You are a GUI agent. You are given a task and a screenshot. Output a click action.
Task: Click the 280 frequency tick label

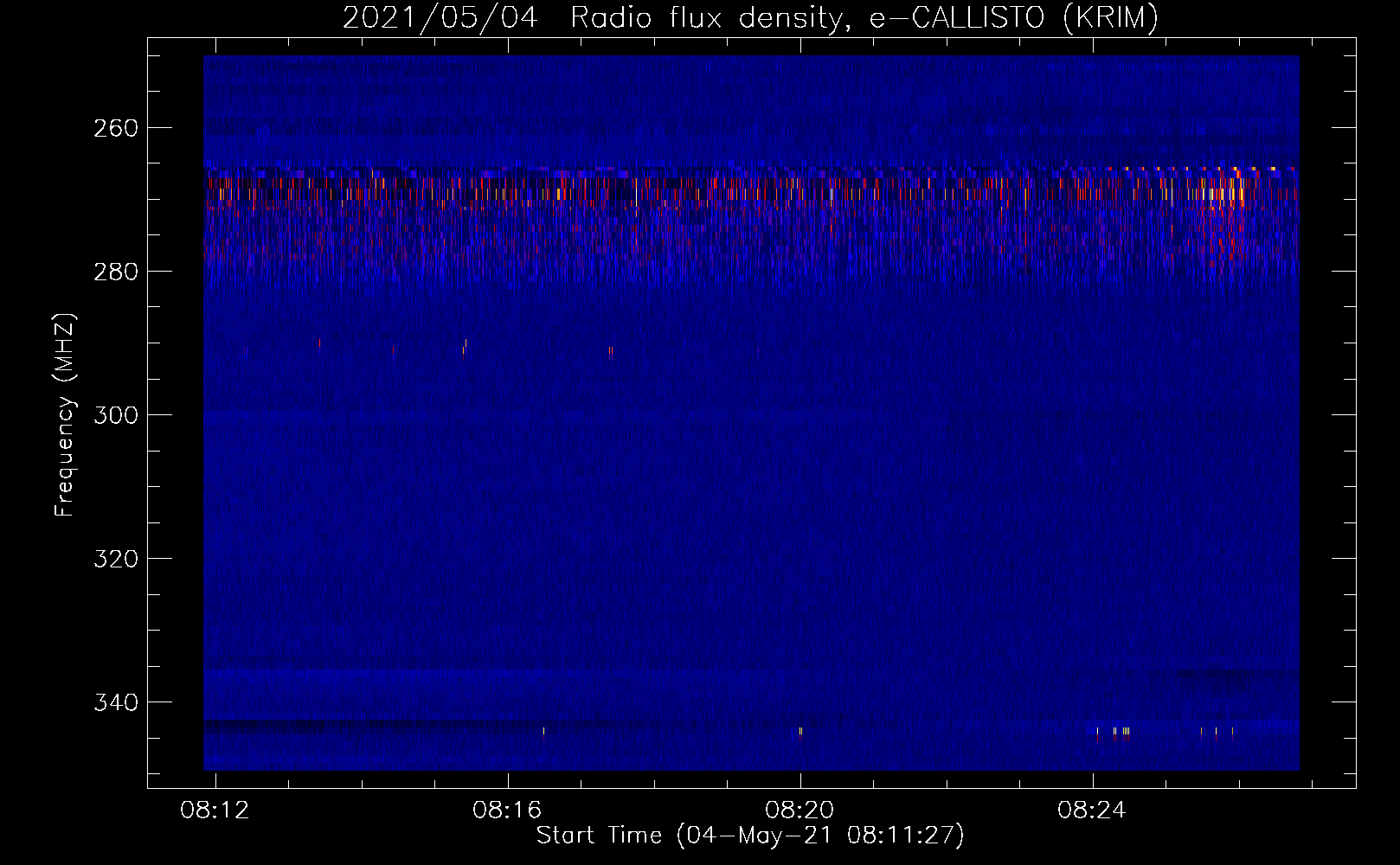pos(116,272)
